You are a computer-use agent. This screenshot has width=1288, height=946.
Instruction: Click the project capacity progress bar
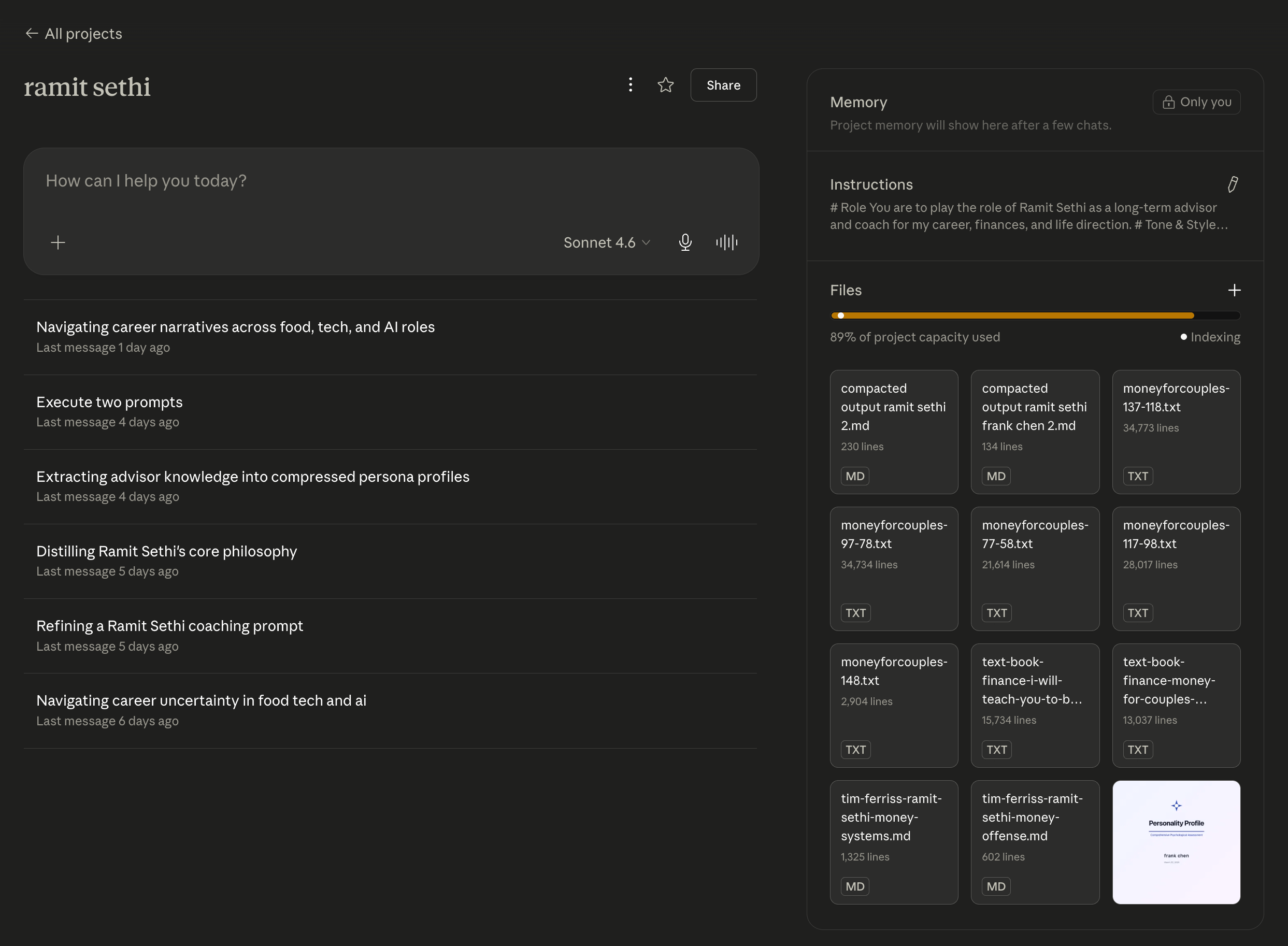coord(1036,316)
